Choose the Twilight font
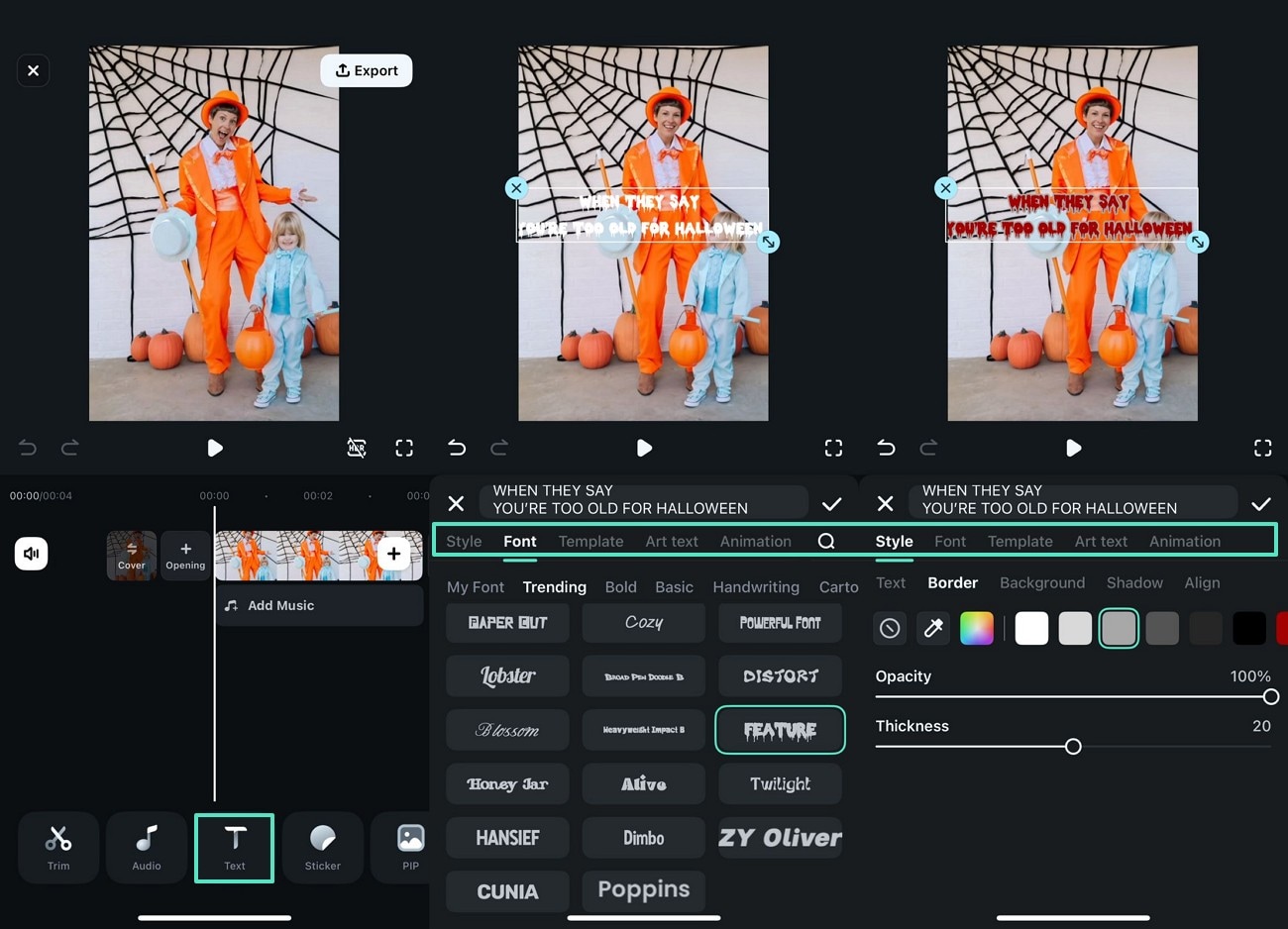1288x929 pixels. pyautogui.click(x=780, y=783)
